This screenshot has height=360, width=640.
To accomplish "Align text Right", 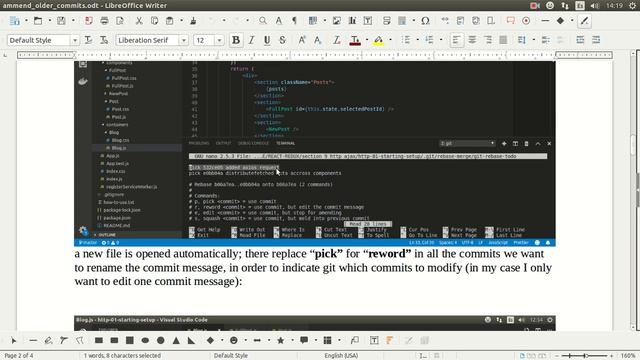I will (x=487, y=40).
